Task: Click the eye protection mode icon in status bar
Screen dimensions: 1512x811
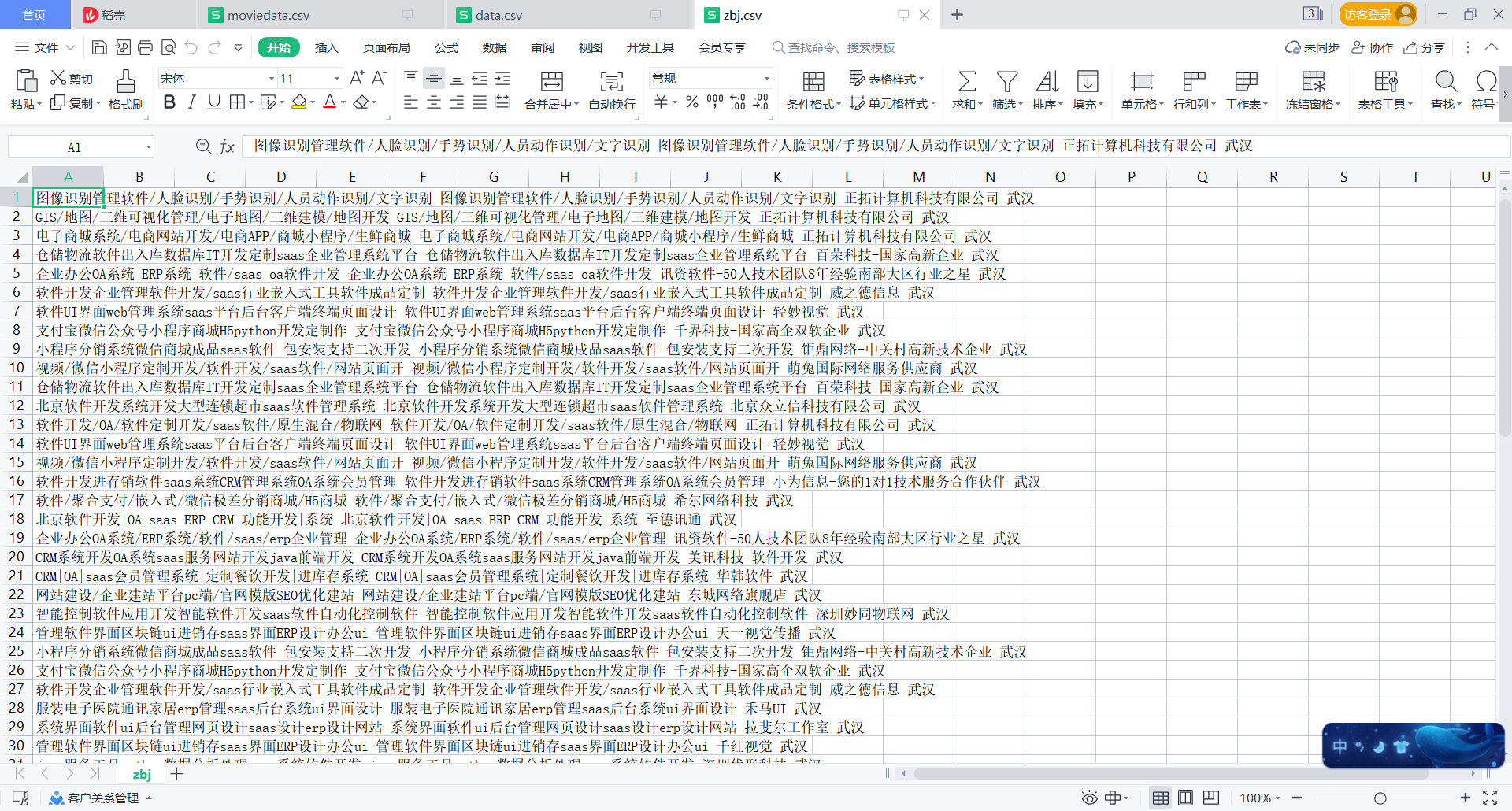Action: [x=1089, y=798]
